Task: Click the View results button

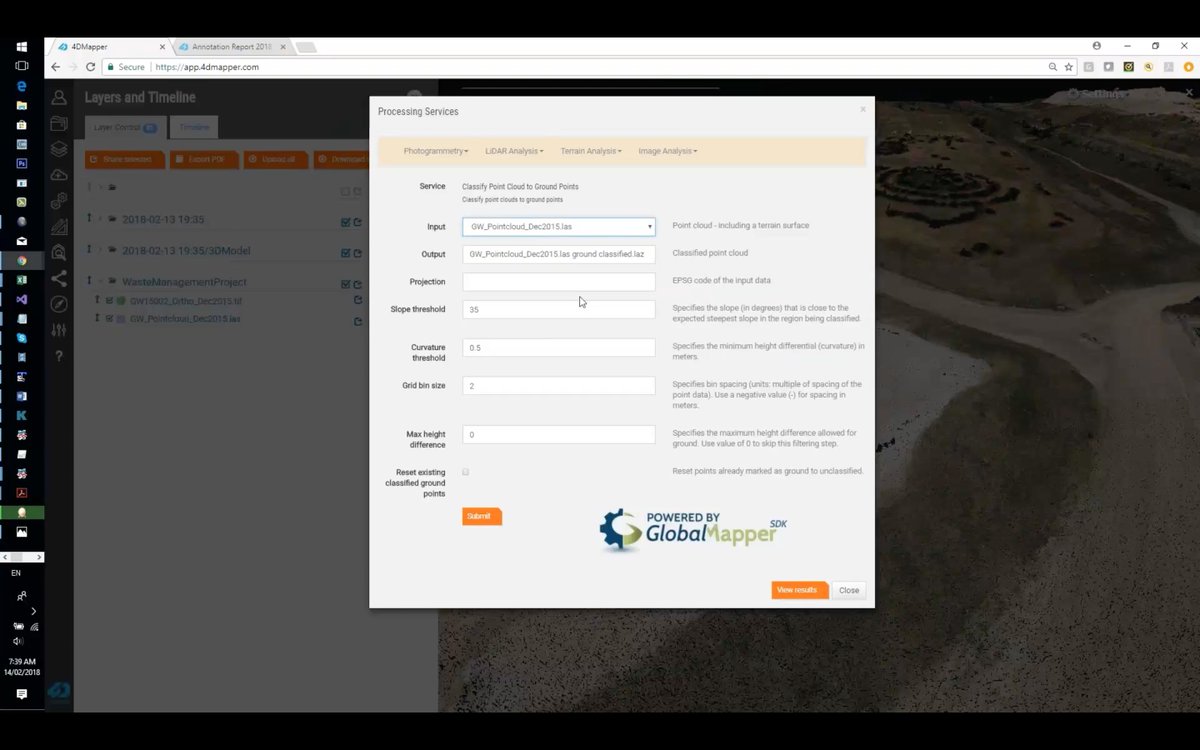Action: pos(799,590)
